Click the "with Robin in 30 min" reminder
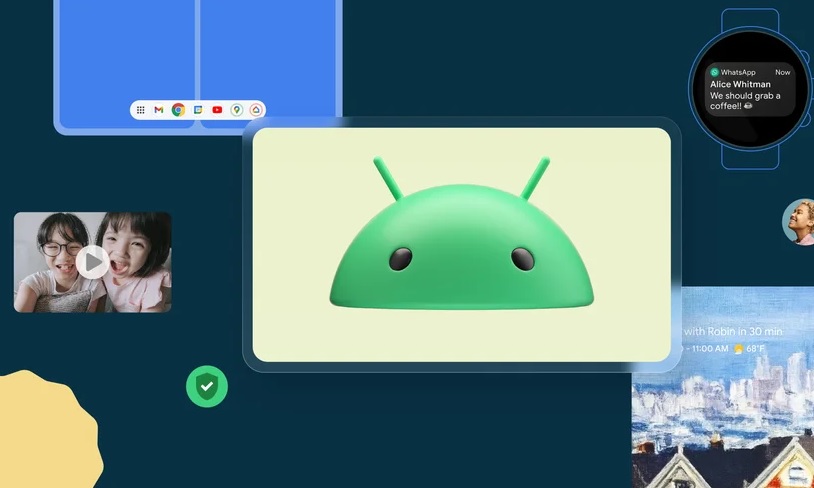The width and height of the screenshot is (814, 488). coord(732,331)
